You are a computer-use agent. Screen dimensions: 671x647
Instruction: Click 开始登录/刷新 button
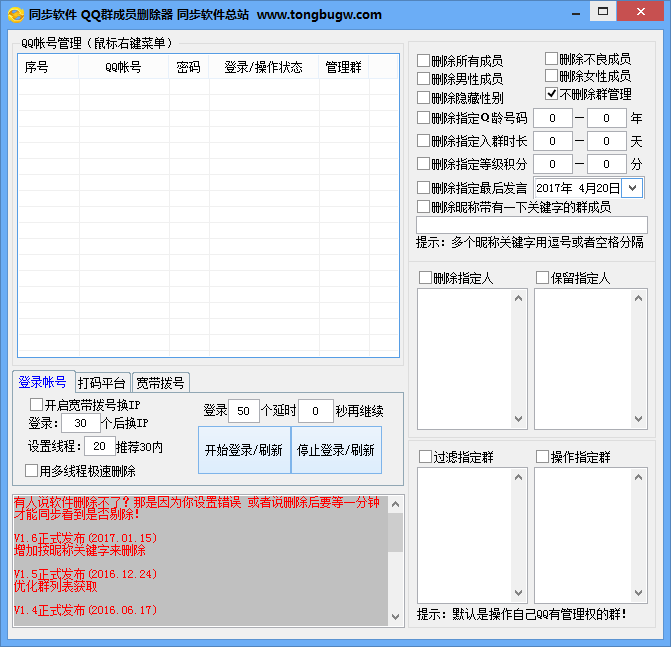pos(244,450)
